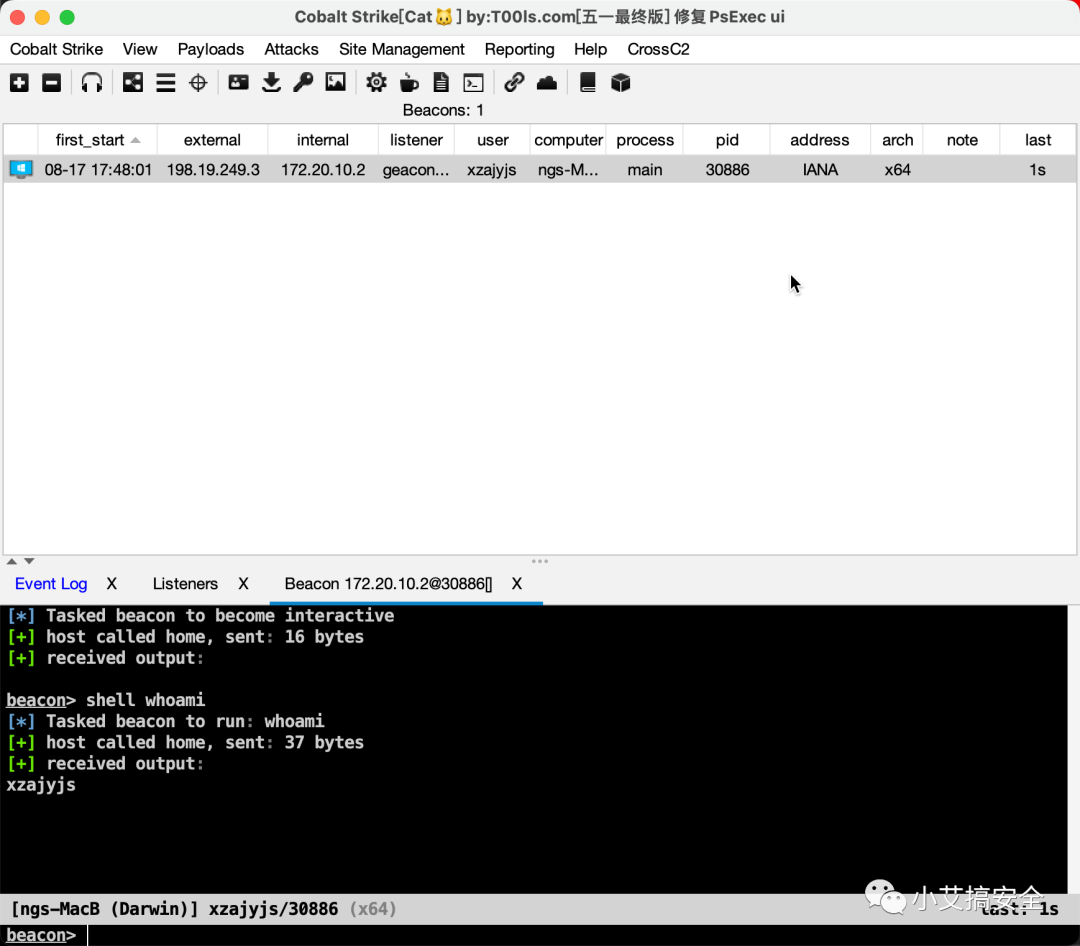The height and width of the screenshot is (946, 1080).
Task: Select internal IP 172.20.10.2 cell
Action: 323,169
